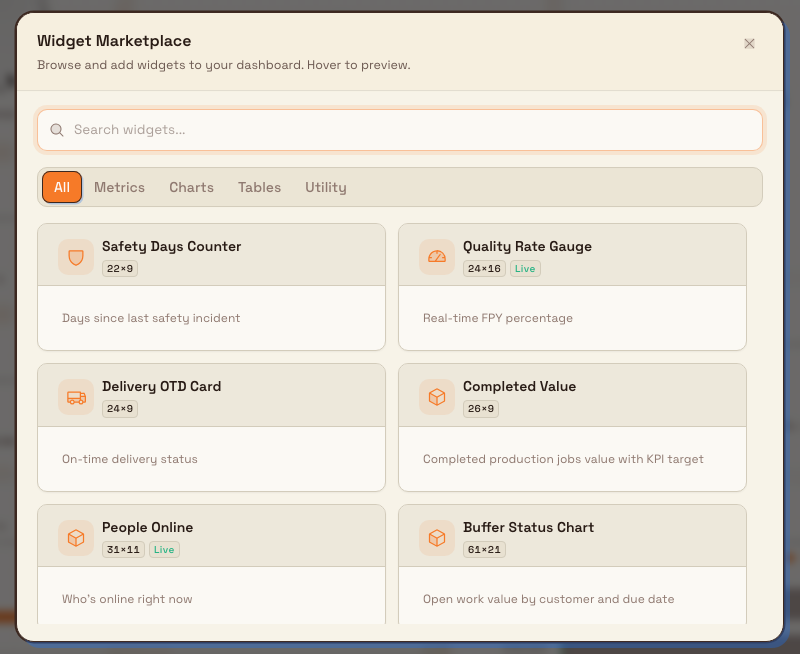Click the 24×16 size badge
This screenshot has height=654, width=800.
pyautogui.click(x=484, y=269)
